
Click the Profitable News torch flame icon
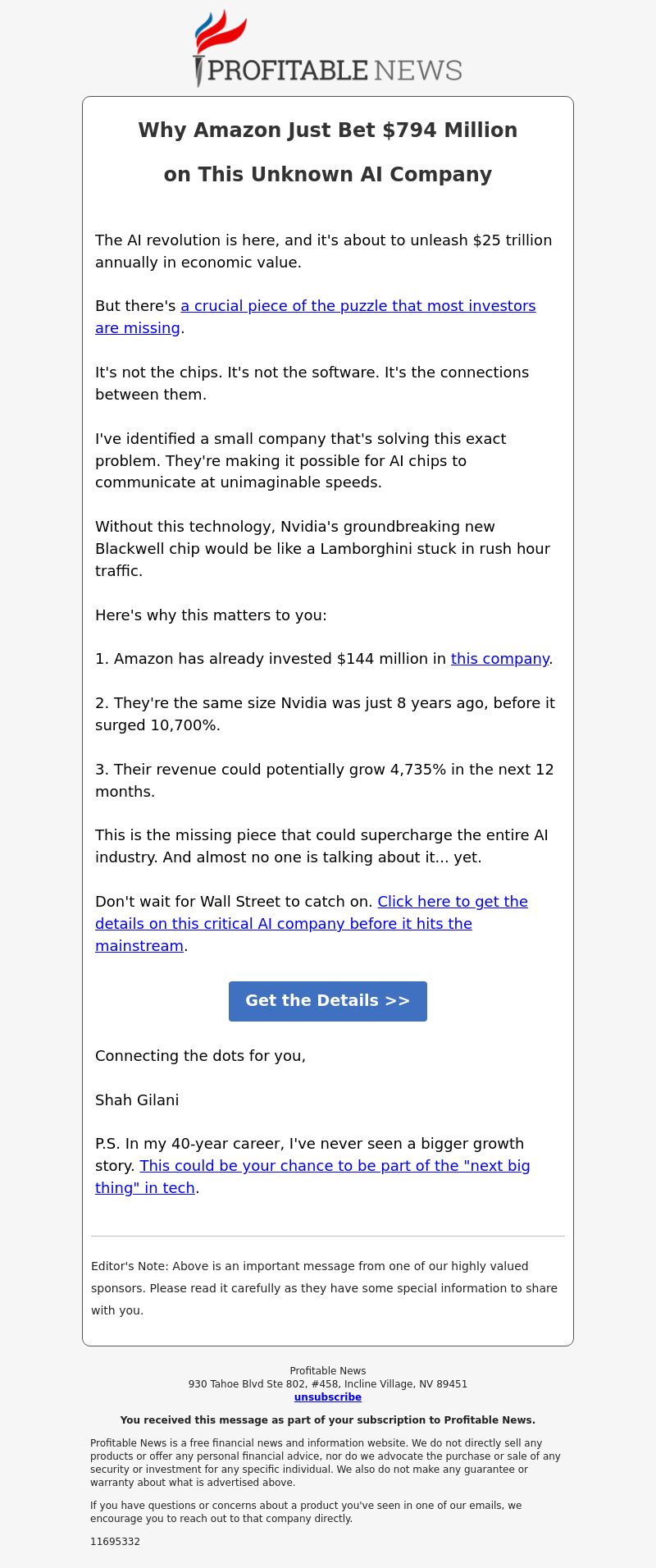(x=219, y=33)
